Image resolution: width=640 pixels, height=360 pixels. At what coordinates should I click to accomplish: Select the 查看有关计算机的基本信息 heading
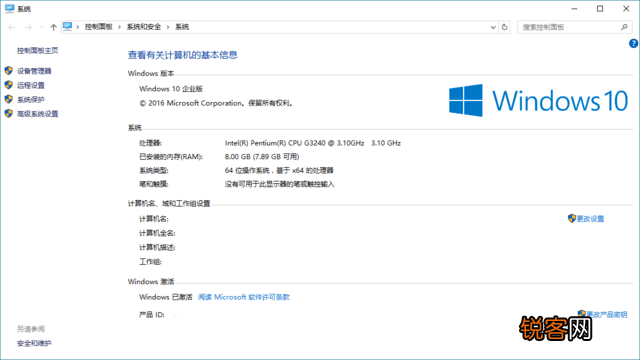click(x=182, y=55)
